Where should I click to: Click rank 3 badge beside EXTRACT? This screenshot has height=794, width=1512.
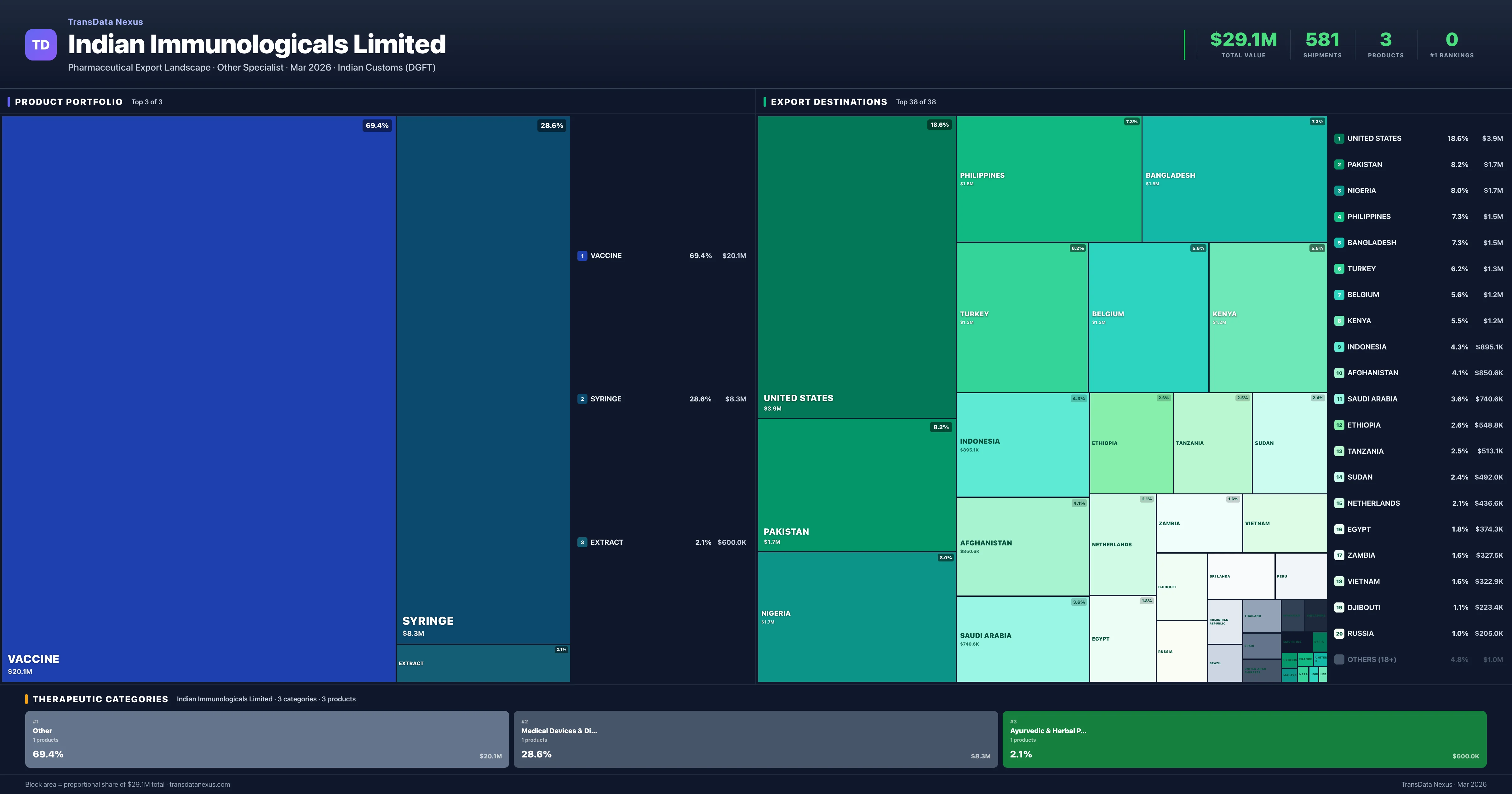tap(582, 542)
